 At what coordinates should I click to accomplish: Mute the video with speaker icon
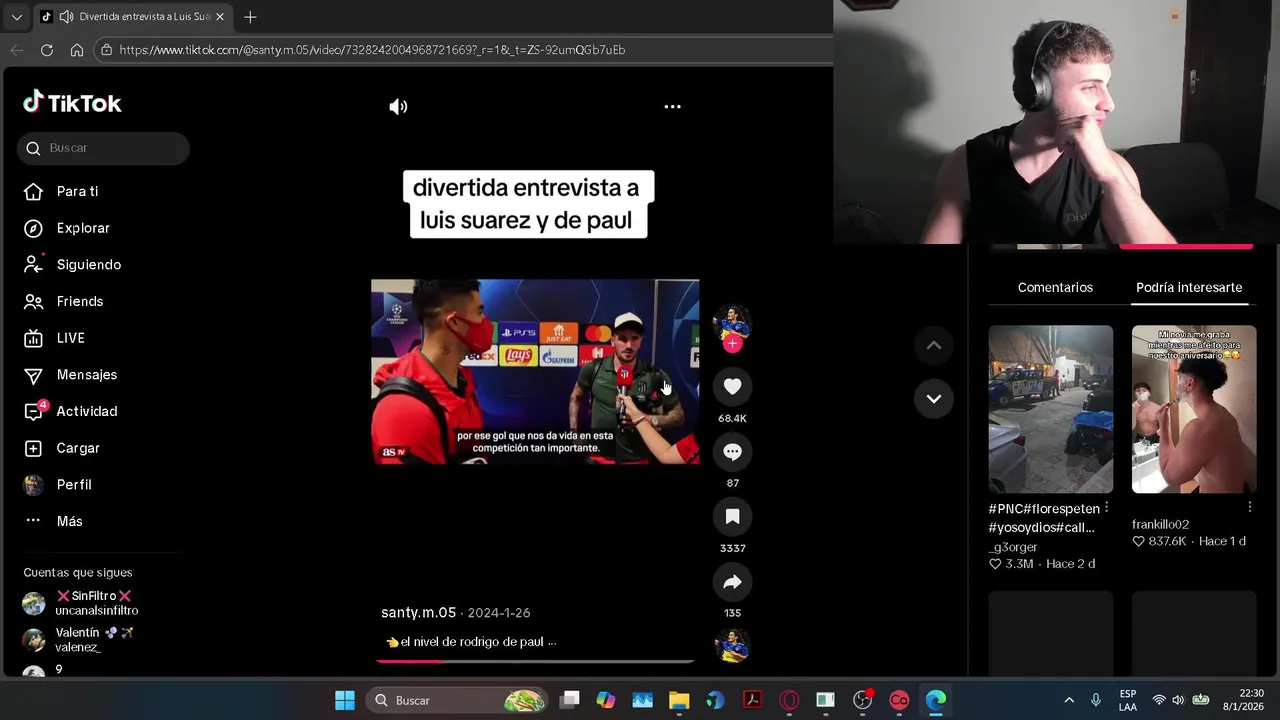coord(398,107)
